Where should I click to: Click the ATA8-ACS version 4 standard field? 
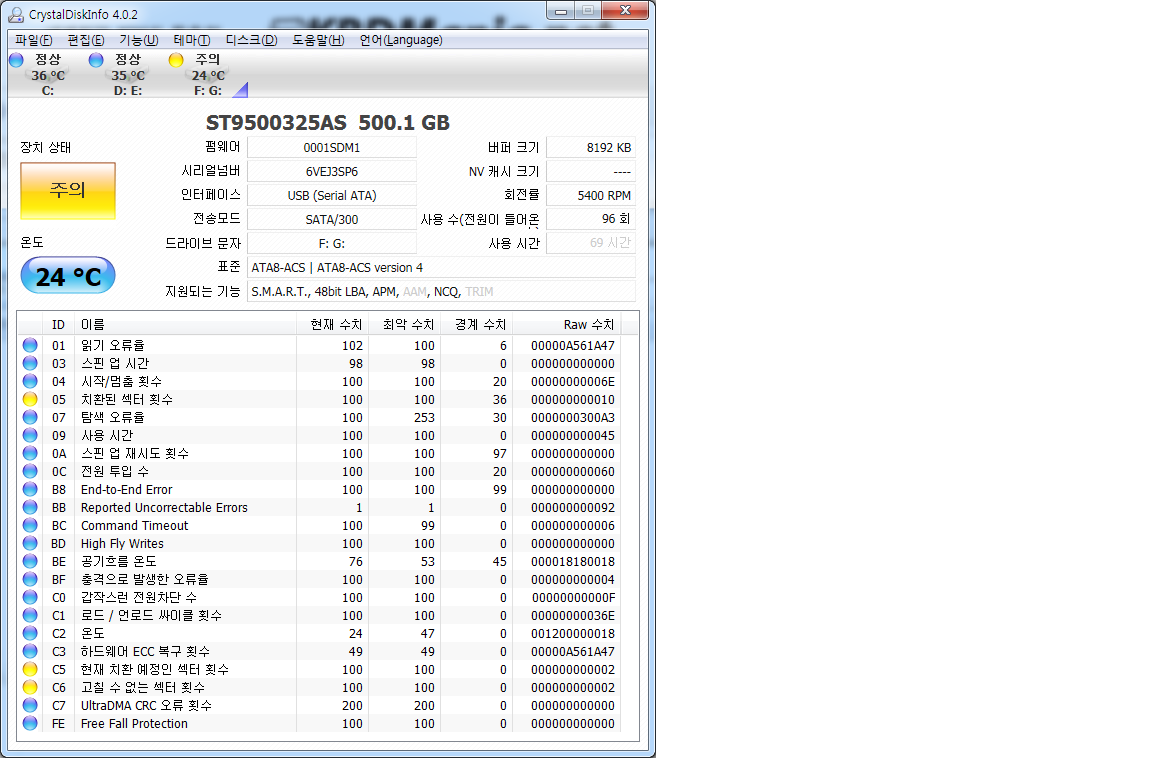442,267
